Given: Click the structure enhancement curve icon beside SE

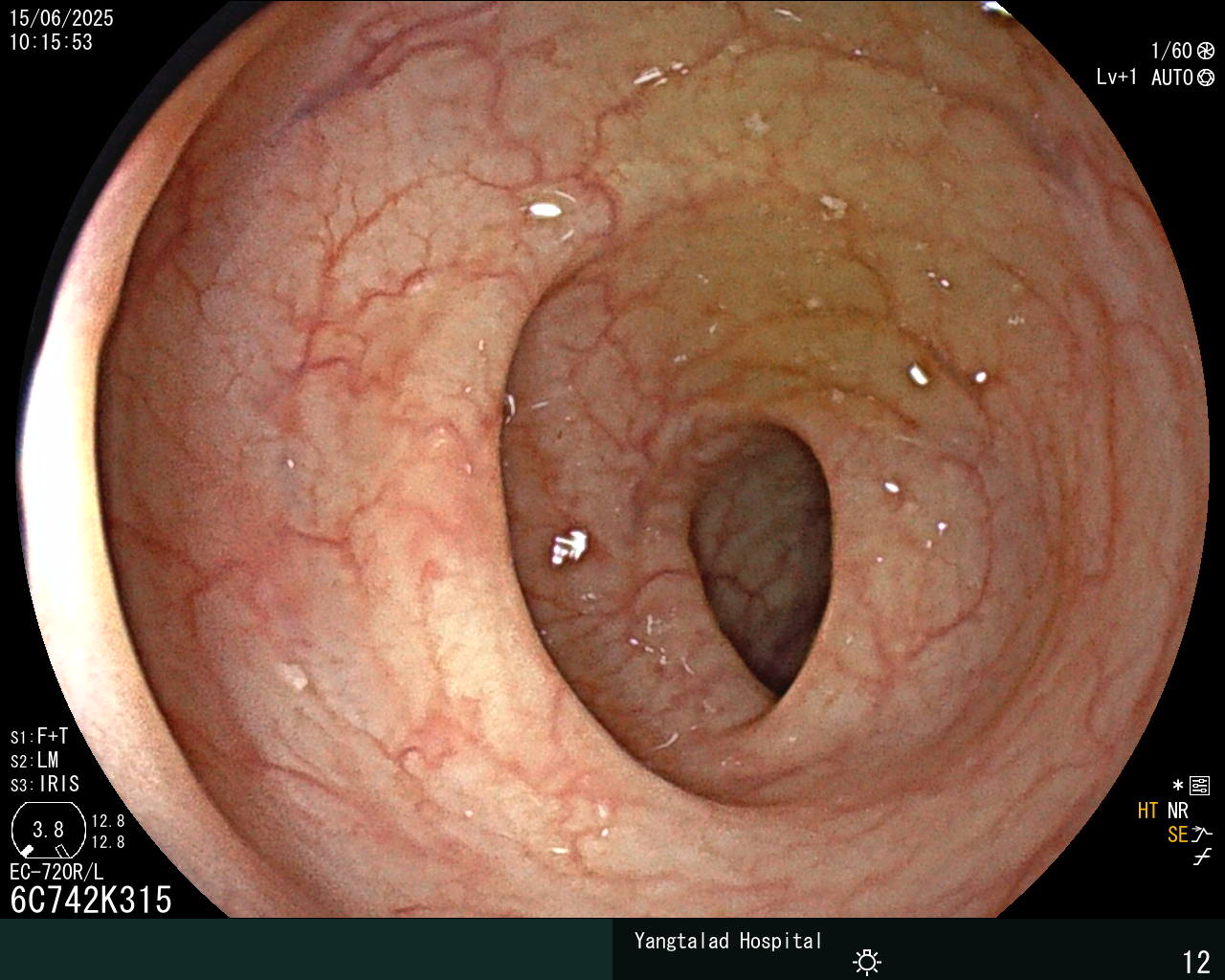Looking at the screenshot, I should coord(1202,835).
